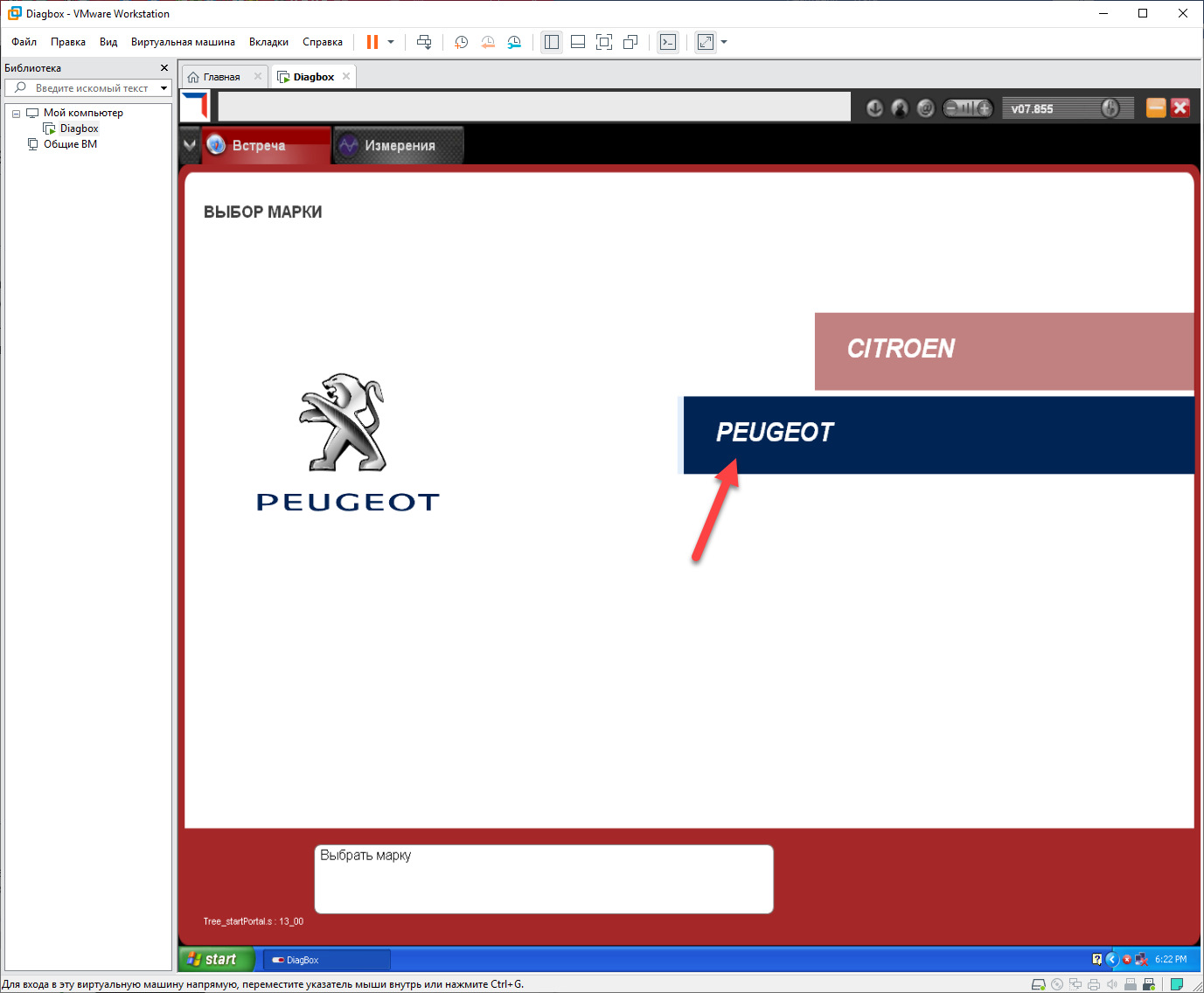Collapse the Мой компьютер tree node
The image size is (1204, 993).
pos(16,114)
